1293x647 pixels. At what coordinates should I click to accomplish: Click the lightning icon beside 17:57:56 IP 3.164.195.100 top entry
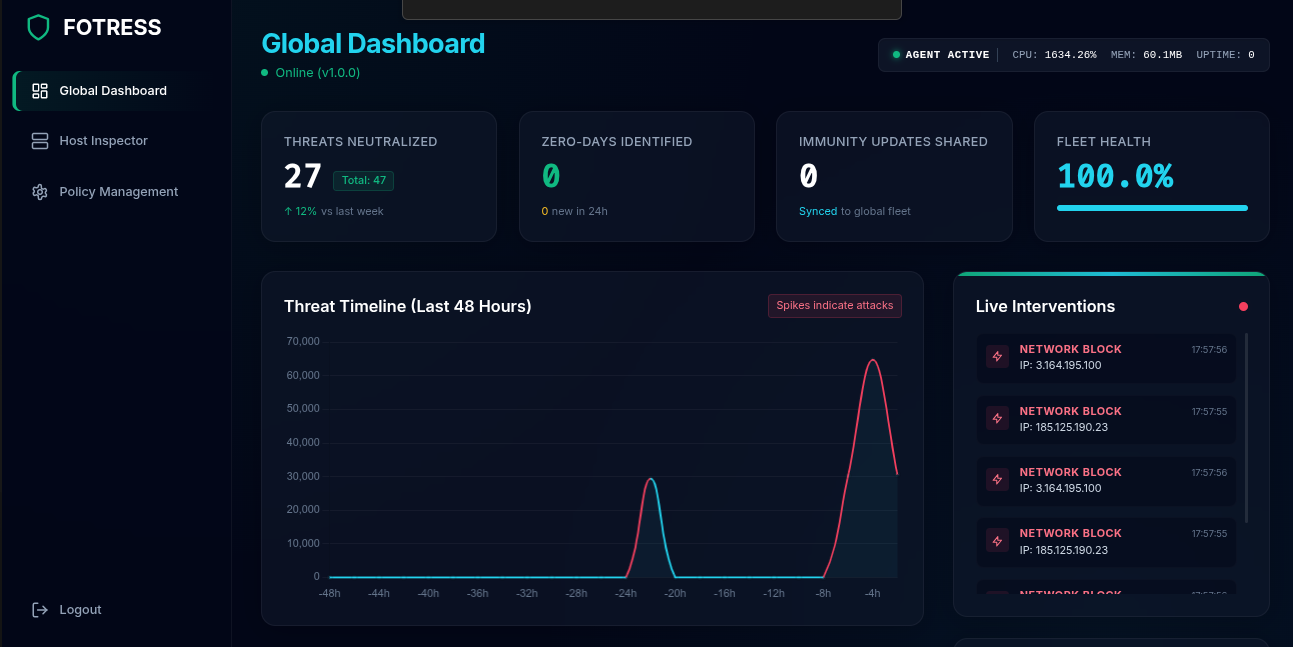[x=997, y=357]
